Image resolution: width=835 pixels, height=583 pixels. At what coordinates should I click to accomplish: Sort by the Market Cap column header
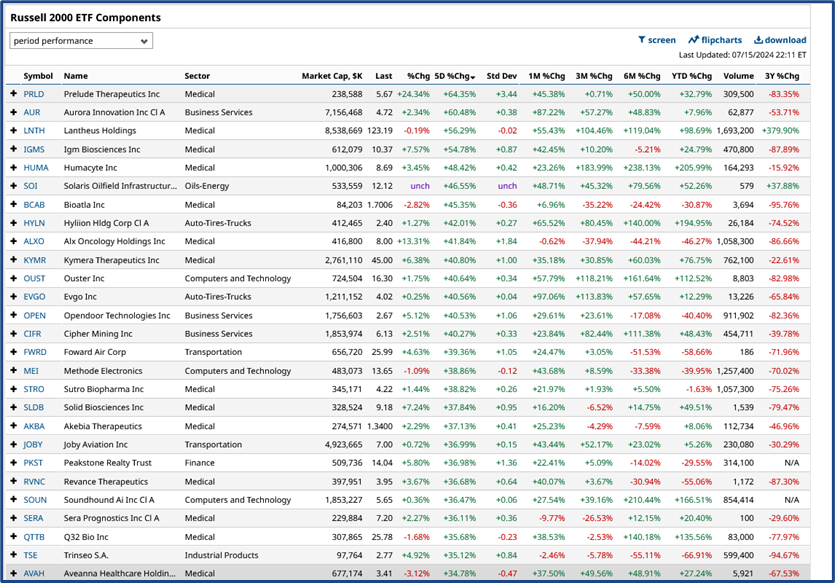[331, 75]
